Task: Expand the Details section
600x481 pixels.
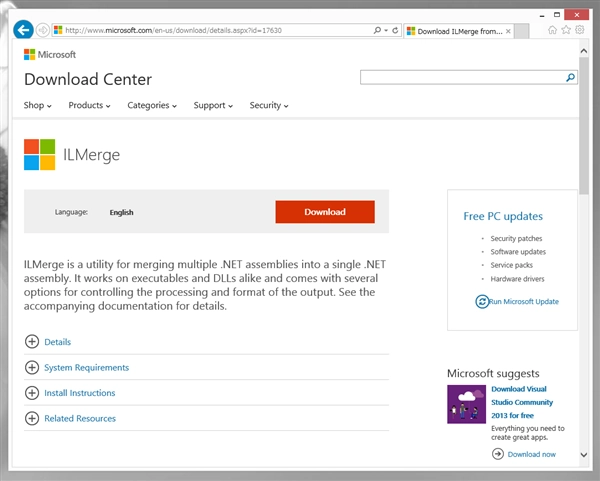Action: click(x=57, y=342)
